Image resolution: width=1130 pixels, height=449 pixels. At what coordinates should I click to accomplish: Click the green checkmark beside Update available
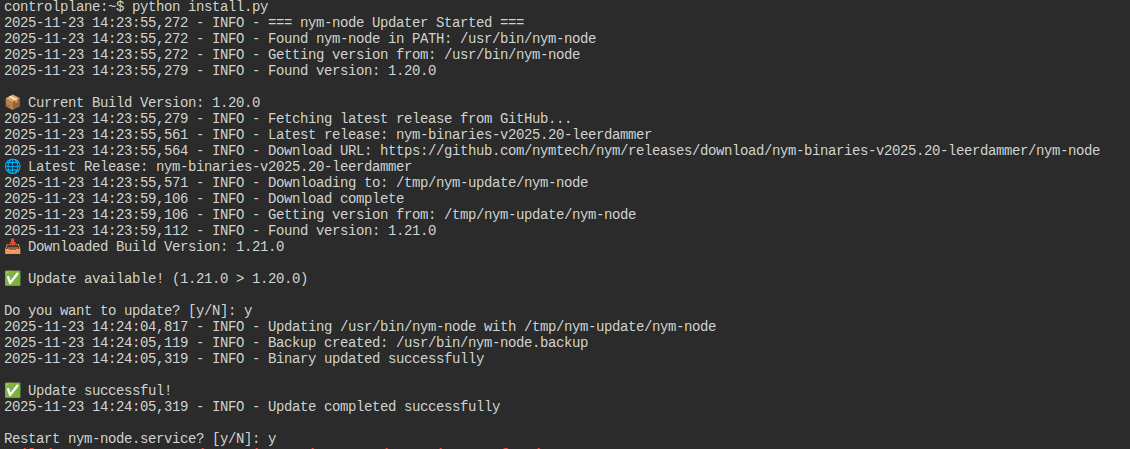[12, 278]
